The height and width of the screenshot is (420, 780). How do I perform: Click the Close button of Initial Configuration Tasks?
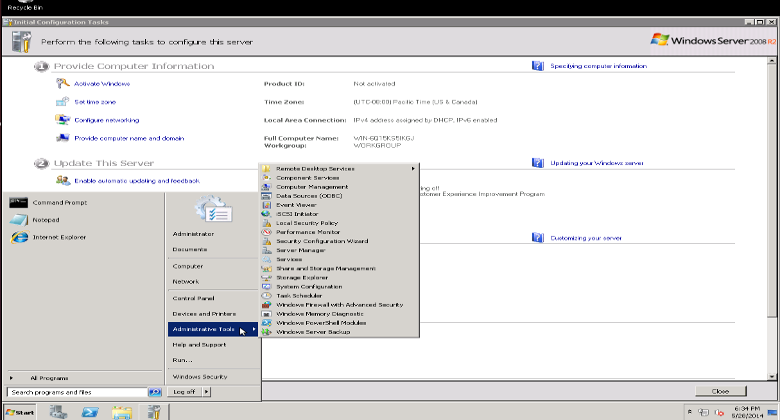tap(721, 391)
